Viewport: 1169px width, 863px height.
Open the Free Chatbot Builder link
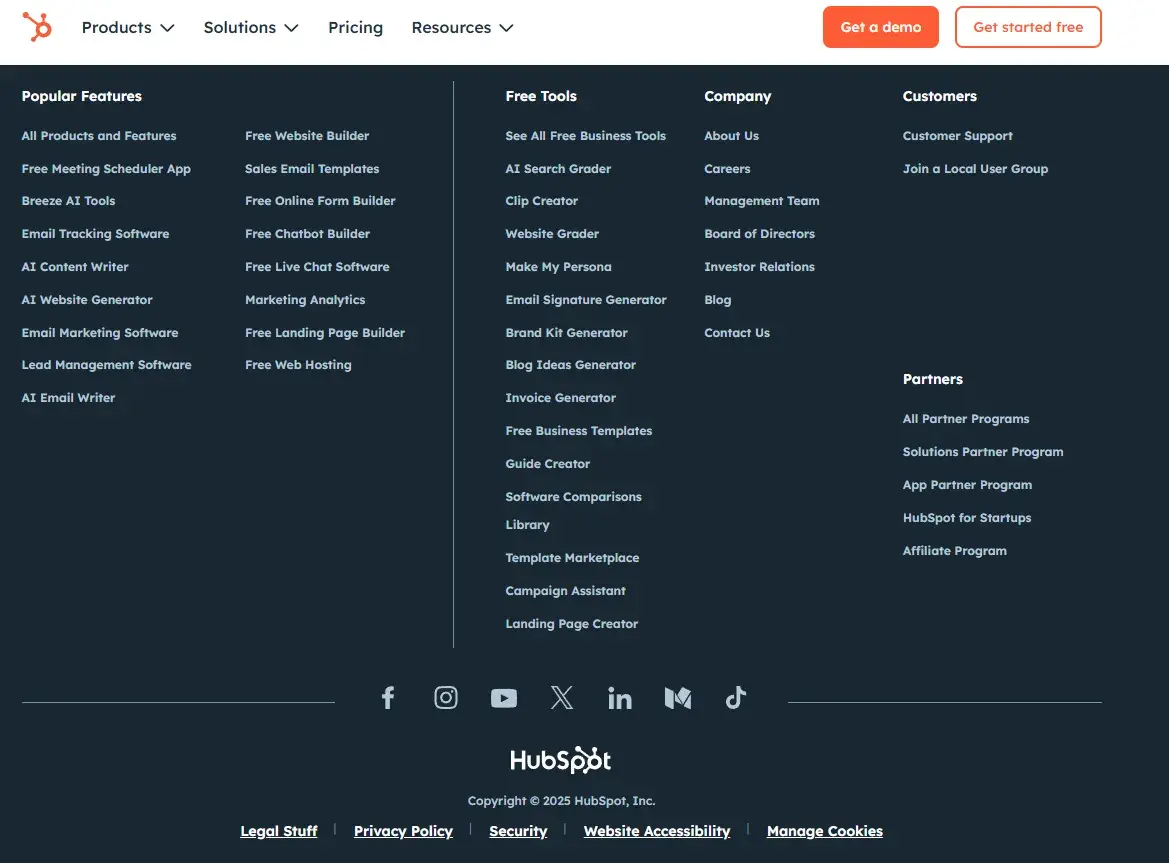click(307, 234)
